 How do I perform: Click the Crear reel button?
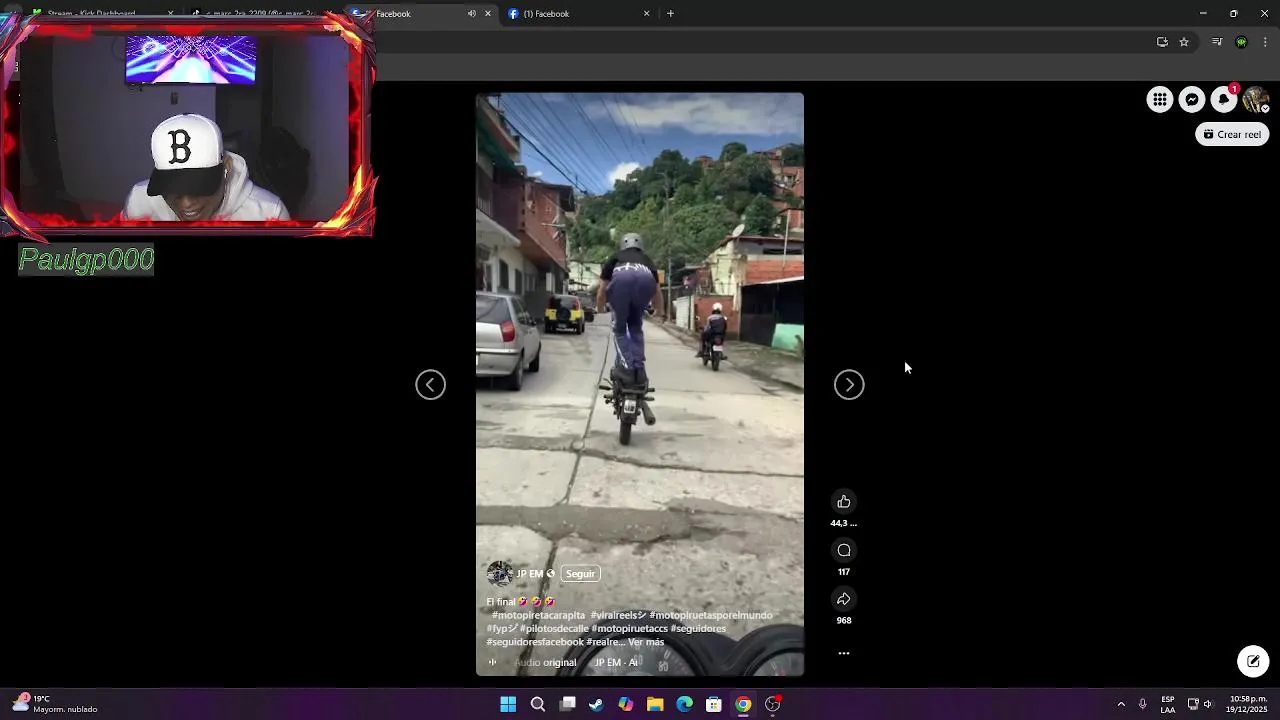[x=1232, y=134]
